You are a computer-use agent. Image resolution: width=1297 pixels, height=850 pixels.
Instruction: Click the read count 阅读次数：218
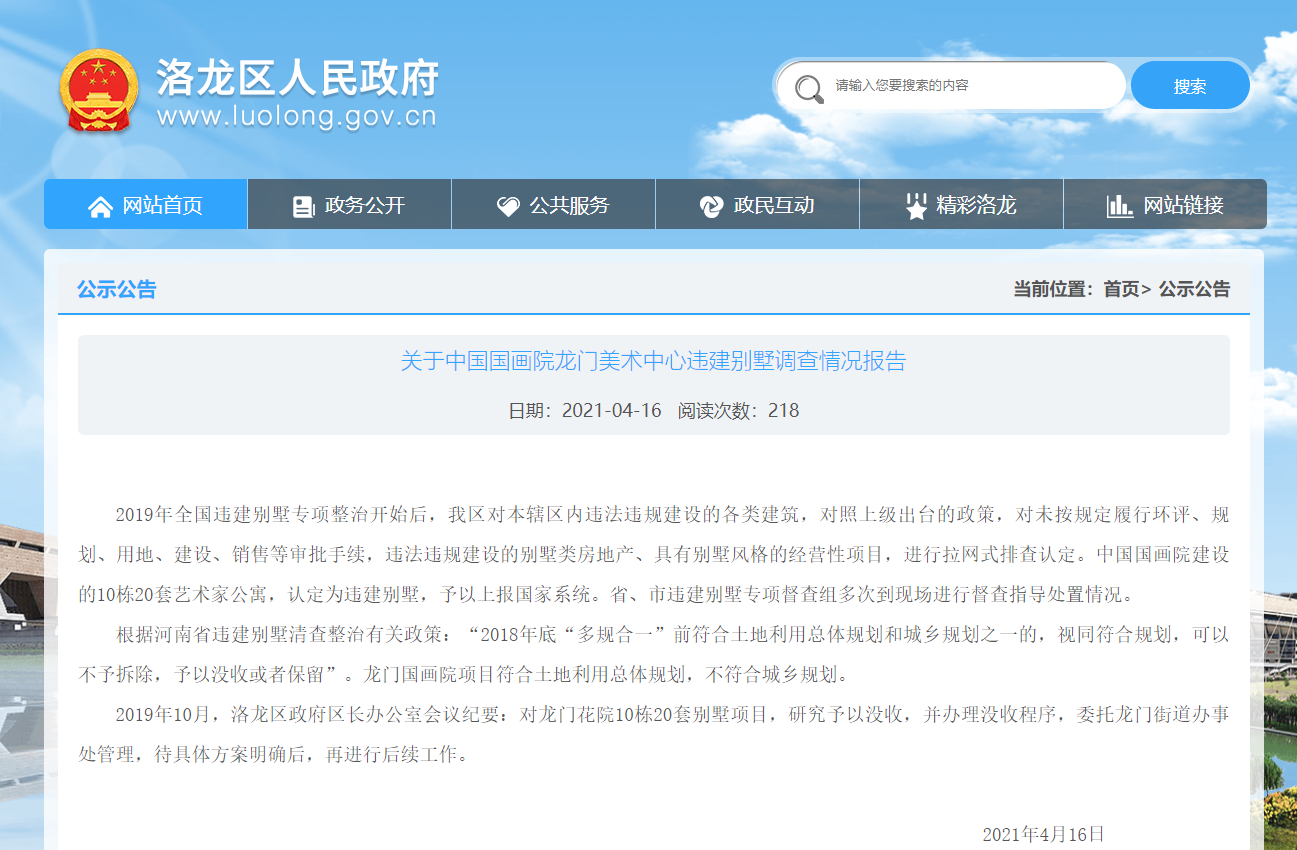coord(738,410)
